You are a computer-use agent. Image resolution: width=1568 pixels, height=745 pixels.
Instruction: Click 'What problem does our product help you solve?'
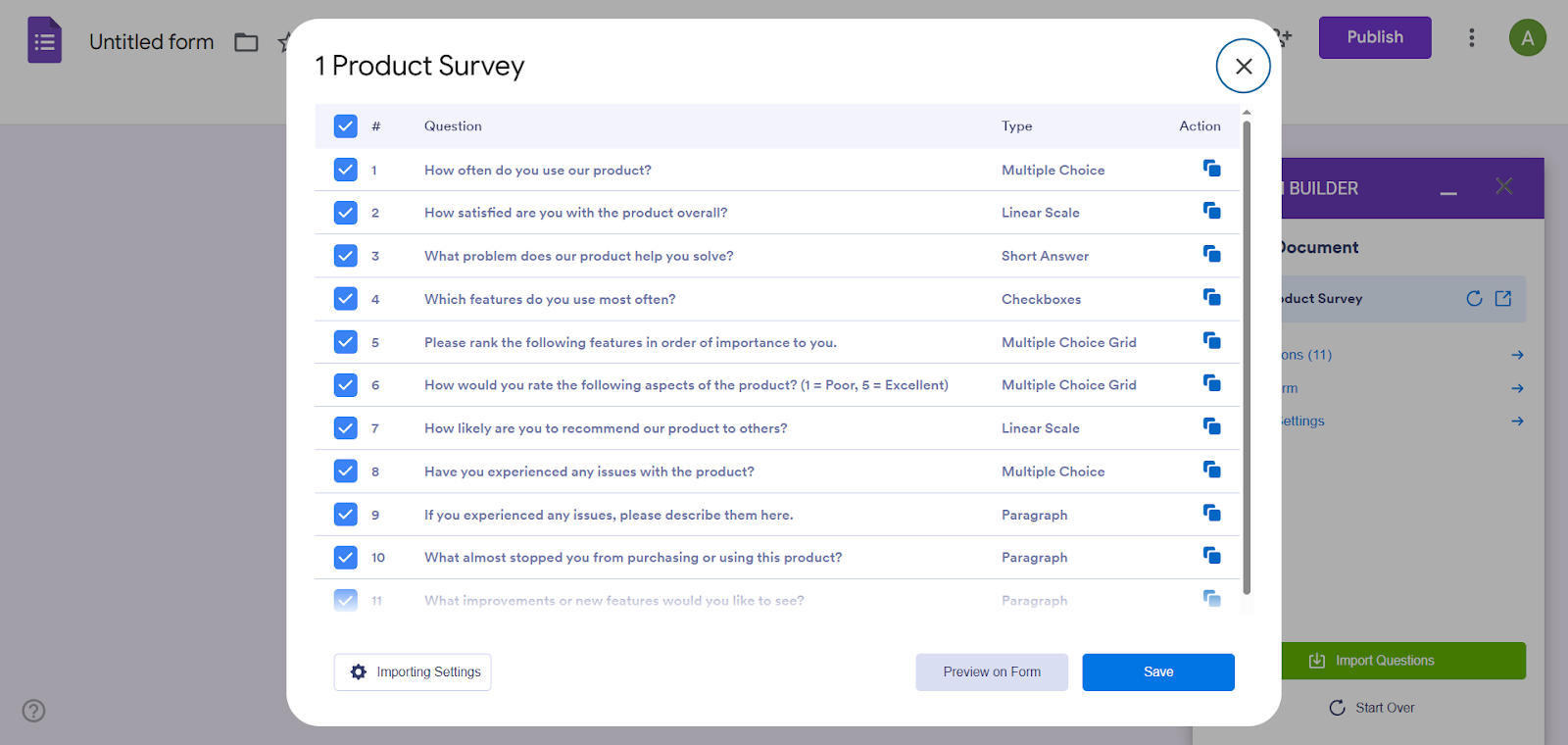579,257
